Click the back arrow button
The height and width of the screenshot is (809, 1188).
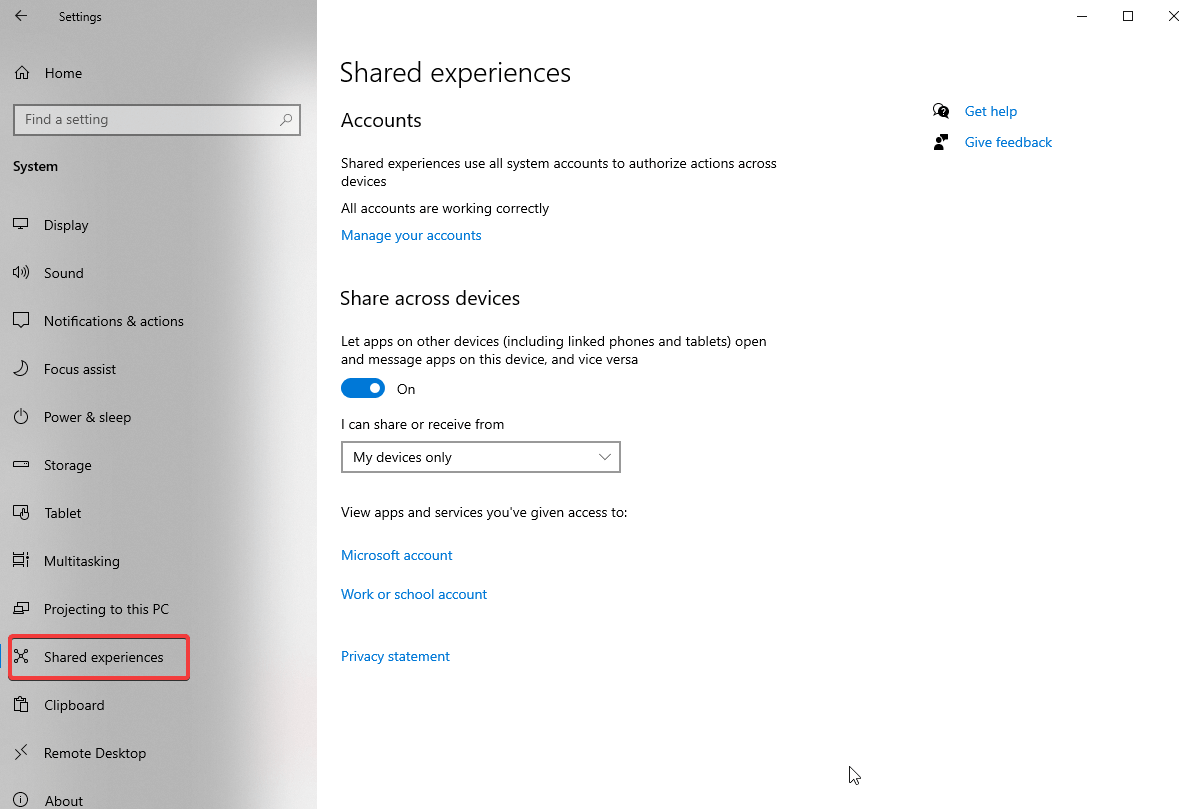pos(21,16)
